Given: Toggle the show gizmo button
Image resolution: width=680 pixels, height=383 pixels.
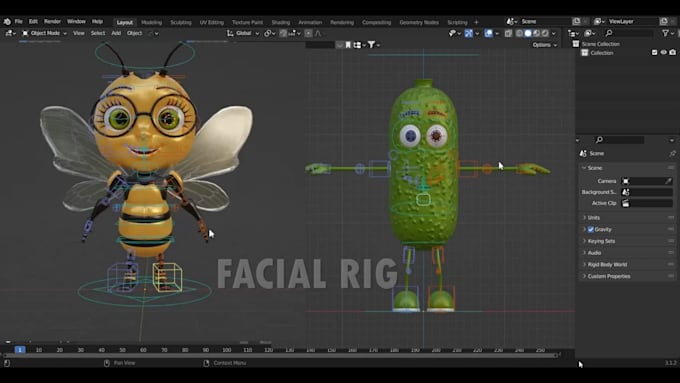Looking at the screenshot, I should 469,33.
